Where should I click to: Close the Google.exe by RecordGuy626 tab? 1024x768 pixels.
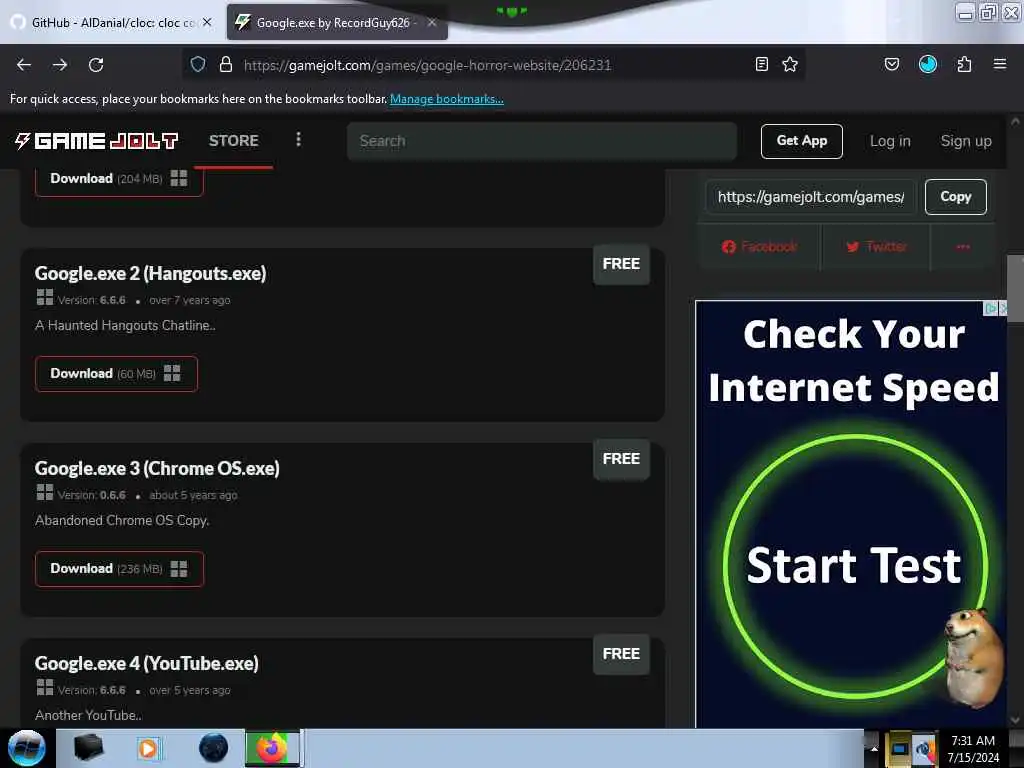pyautogui.click(x=432, y=22)
